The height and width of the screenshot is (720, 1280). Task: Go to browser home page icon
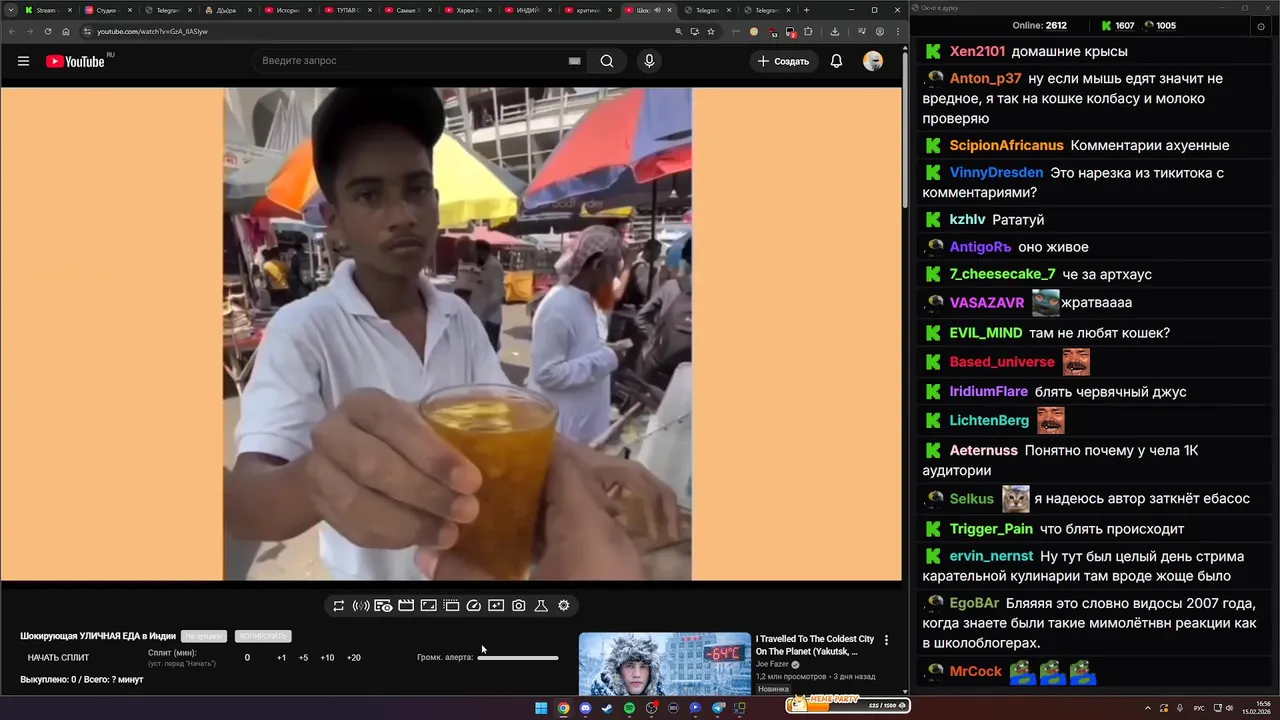[x=66, y=31]
